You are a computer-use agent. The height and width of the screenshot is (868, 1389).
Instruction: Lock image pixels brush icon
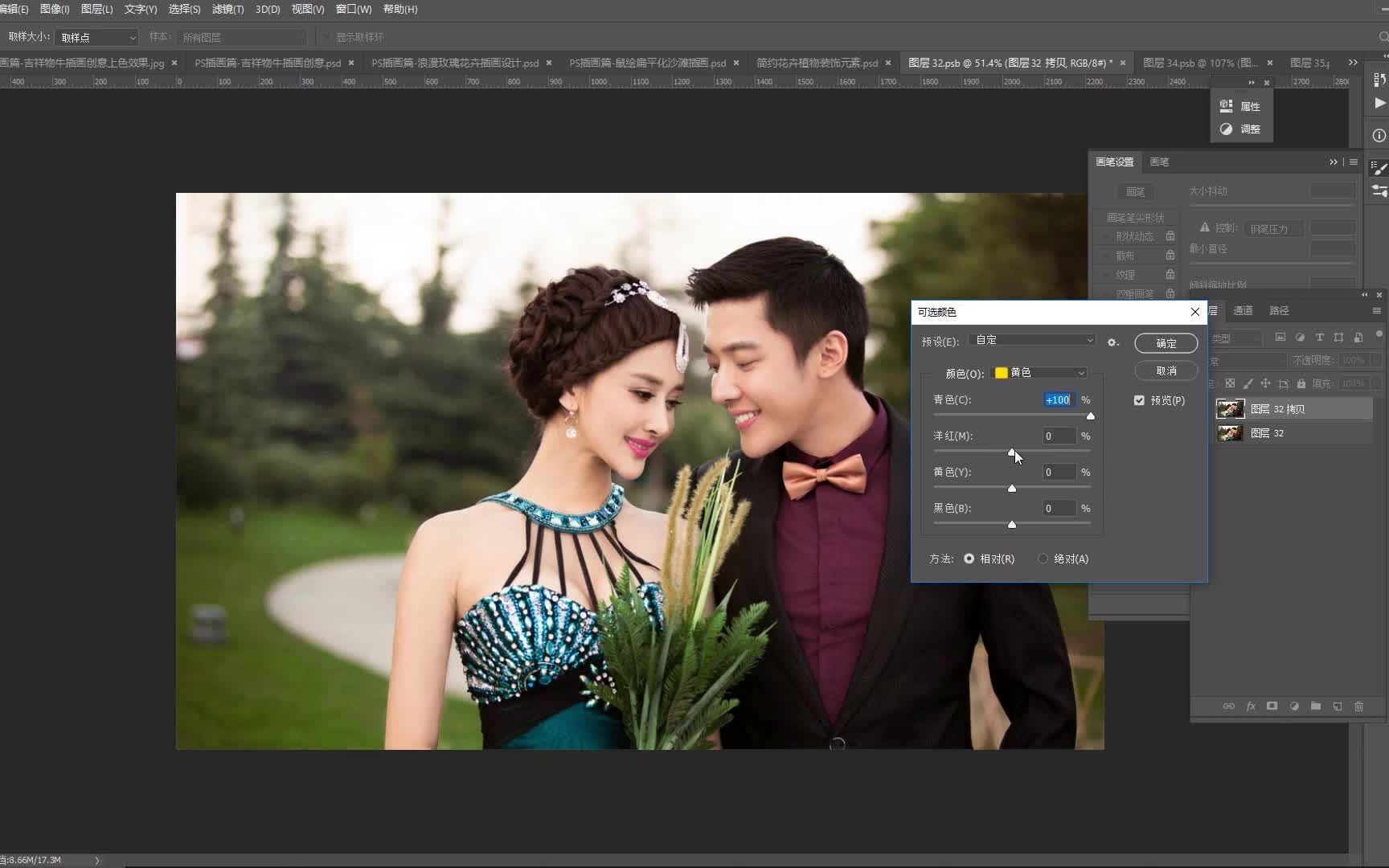coord(1248,383)
